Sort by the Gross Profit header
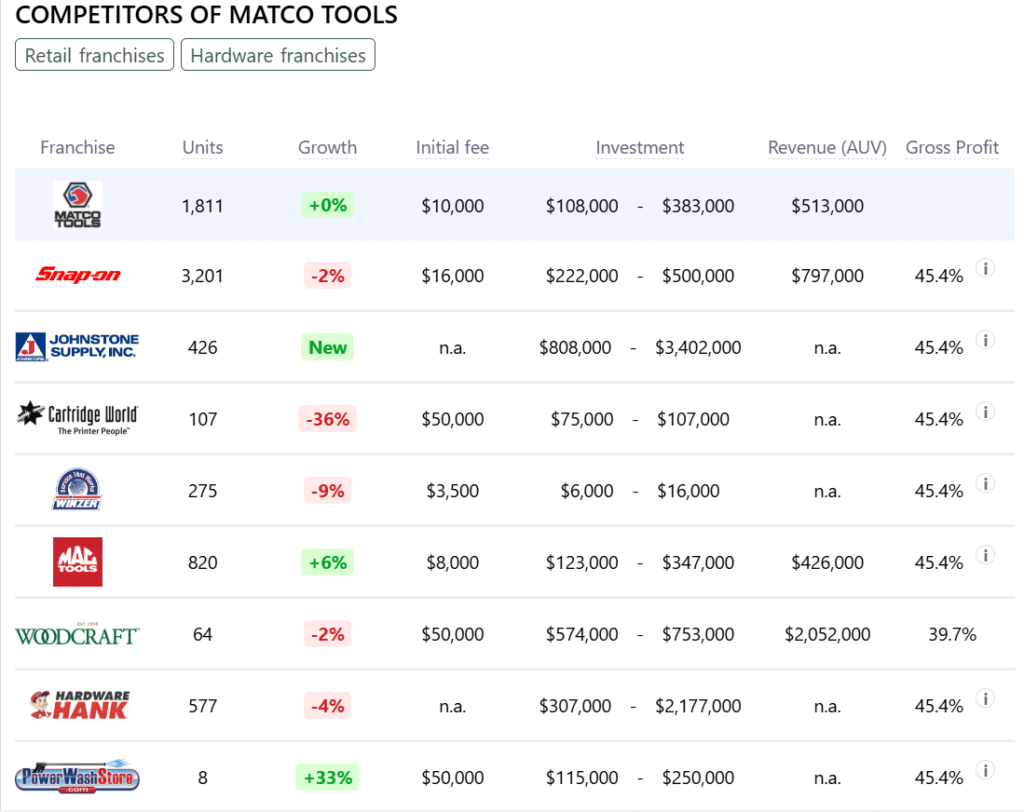This screenshot has width=1024, height=812. [x=952, y=148]
